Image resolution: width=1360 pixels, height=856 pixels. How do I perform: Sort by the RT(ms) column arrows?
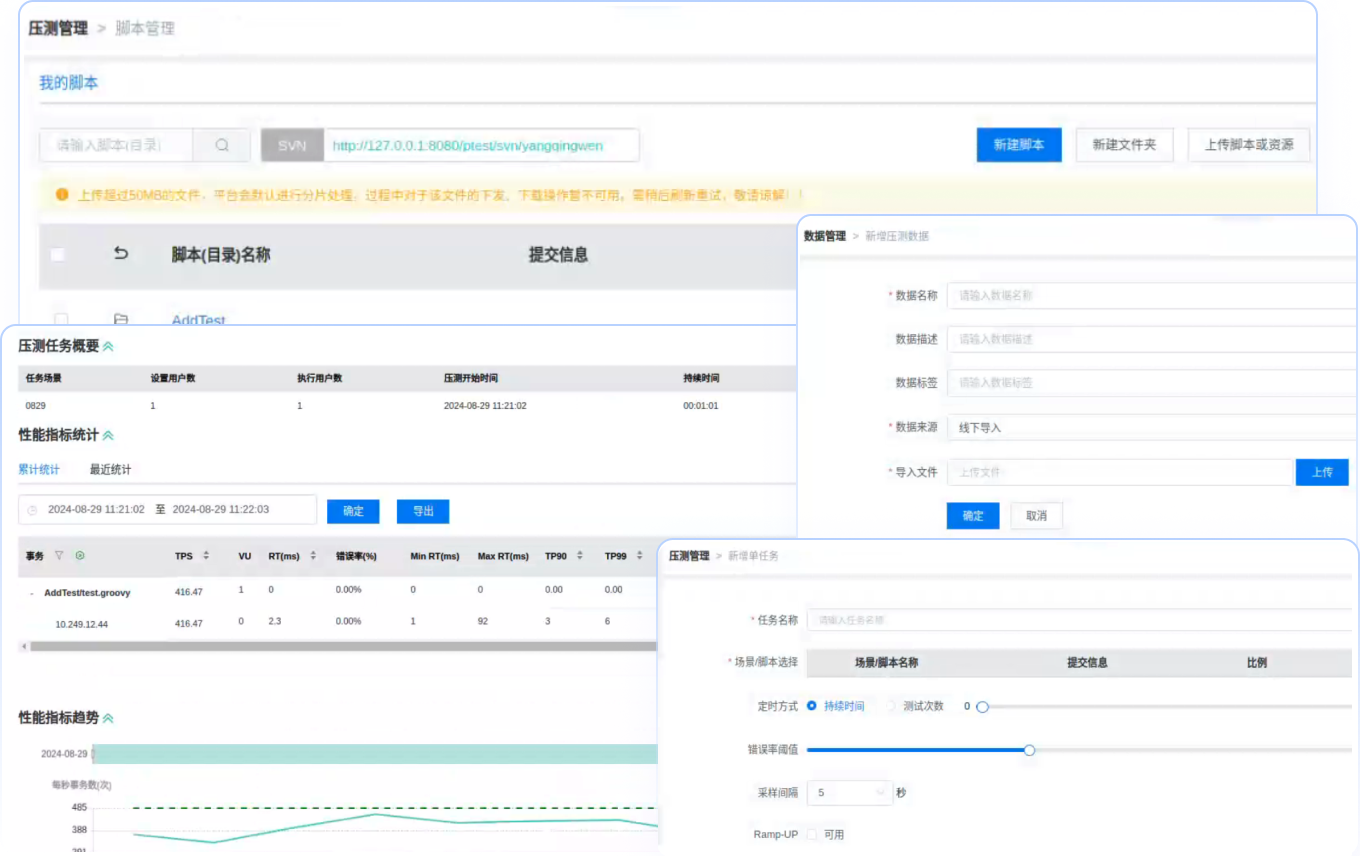(x=313, y=556)
